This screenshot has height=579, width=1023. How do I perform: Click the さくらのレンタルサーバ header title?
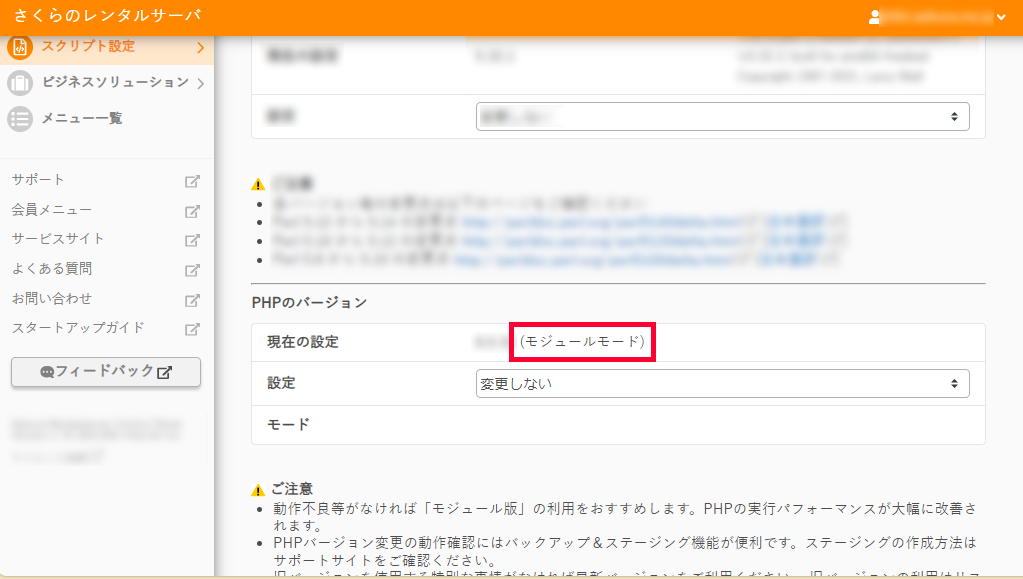107,16
